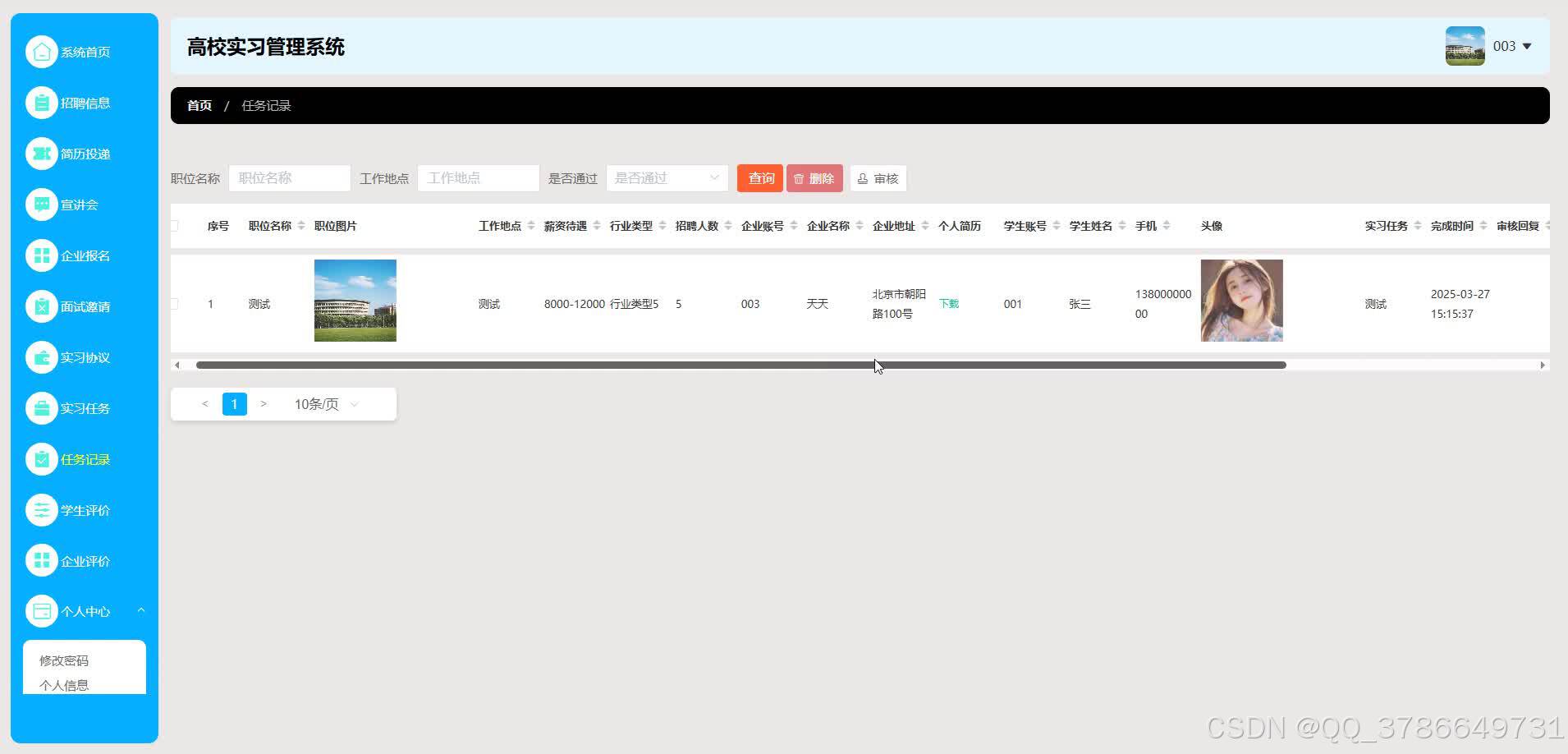The image size is (1568, 754).
Task: Check the select-all checkbox in table header
Action: click(x=175, y=225)
